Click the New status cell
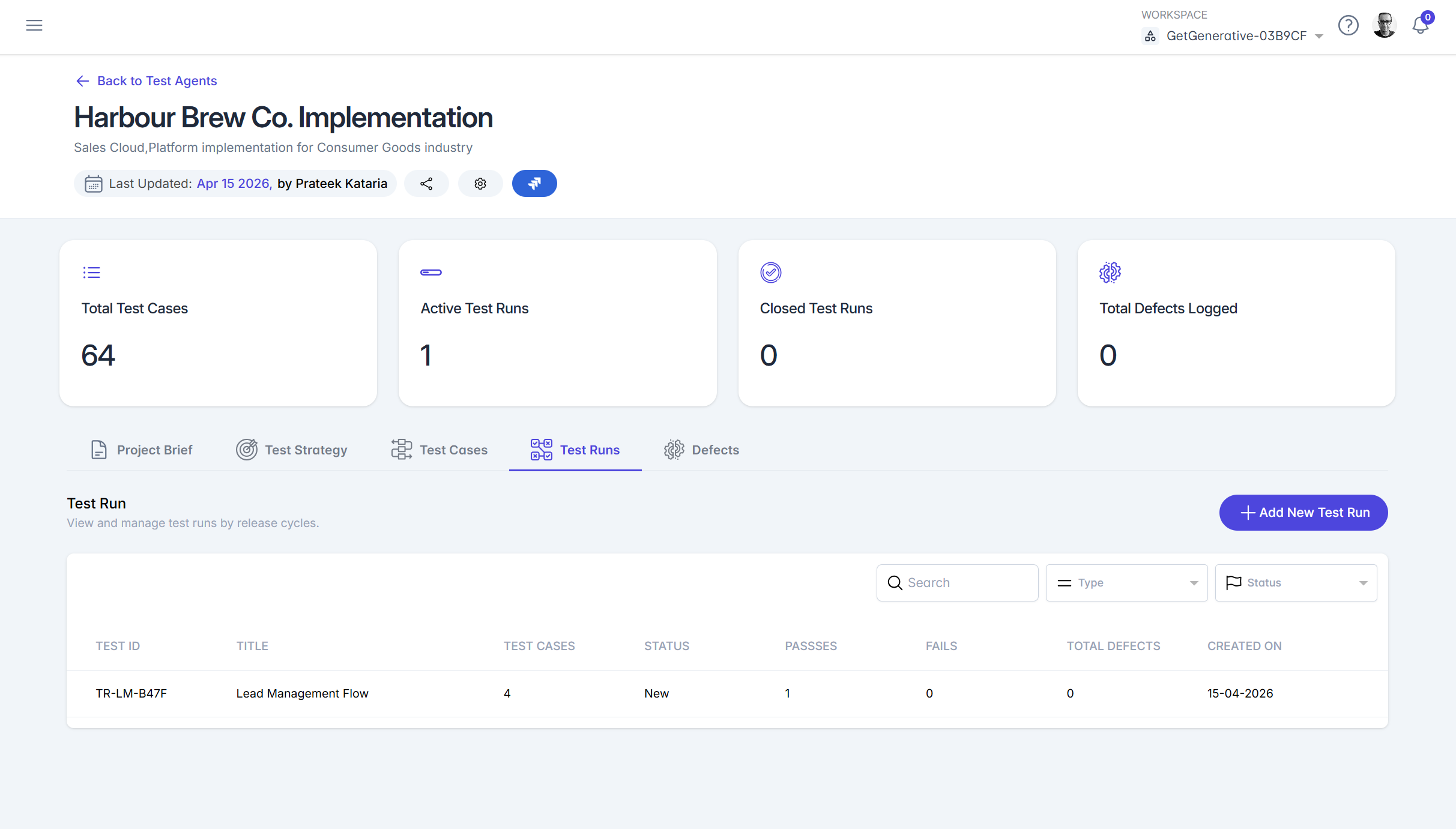Image resolution: width=1456 pixels, height=829 pixels. pyautogui.click(x=656, y=693)
